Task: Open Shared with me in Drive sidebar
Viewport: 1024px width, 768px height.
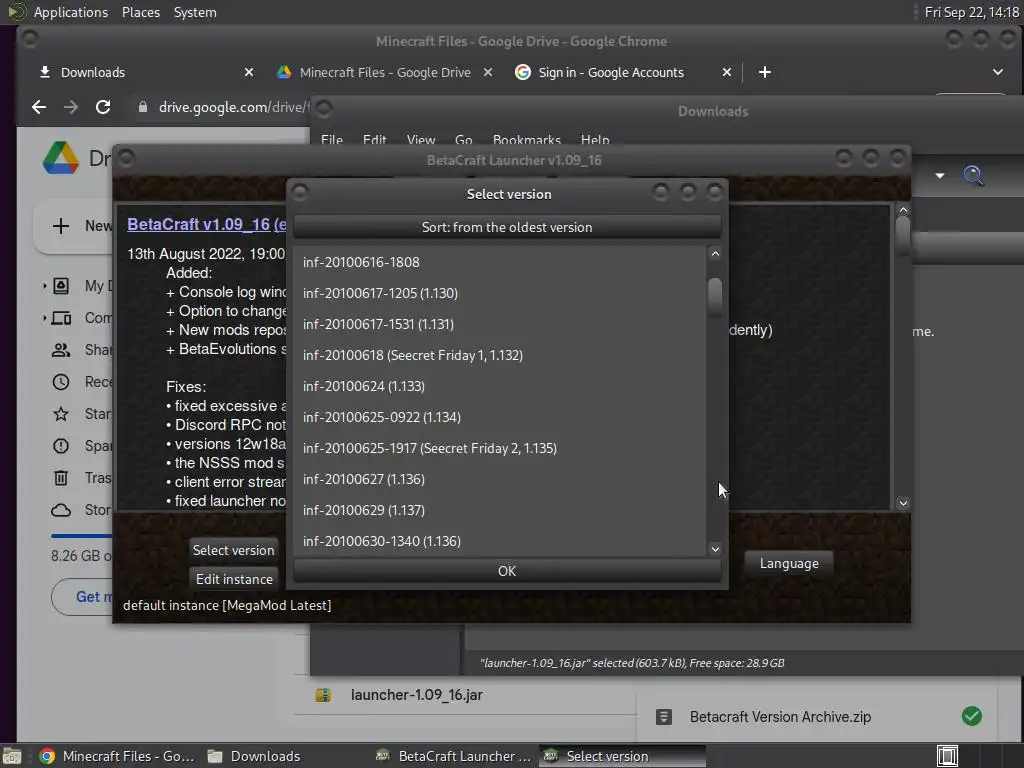Action: pos(81,350)
